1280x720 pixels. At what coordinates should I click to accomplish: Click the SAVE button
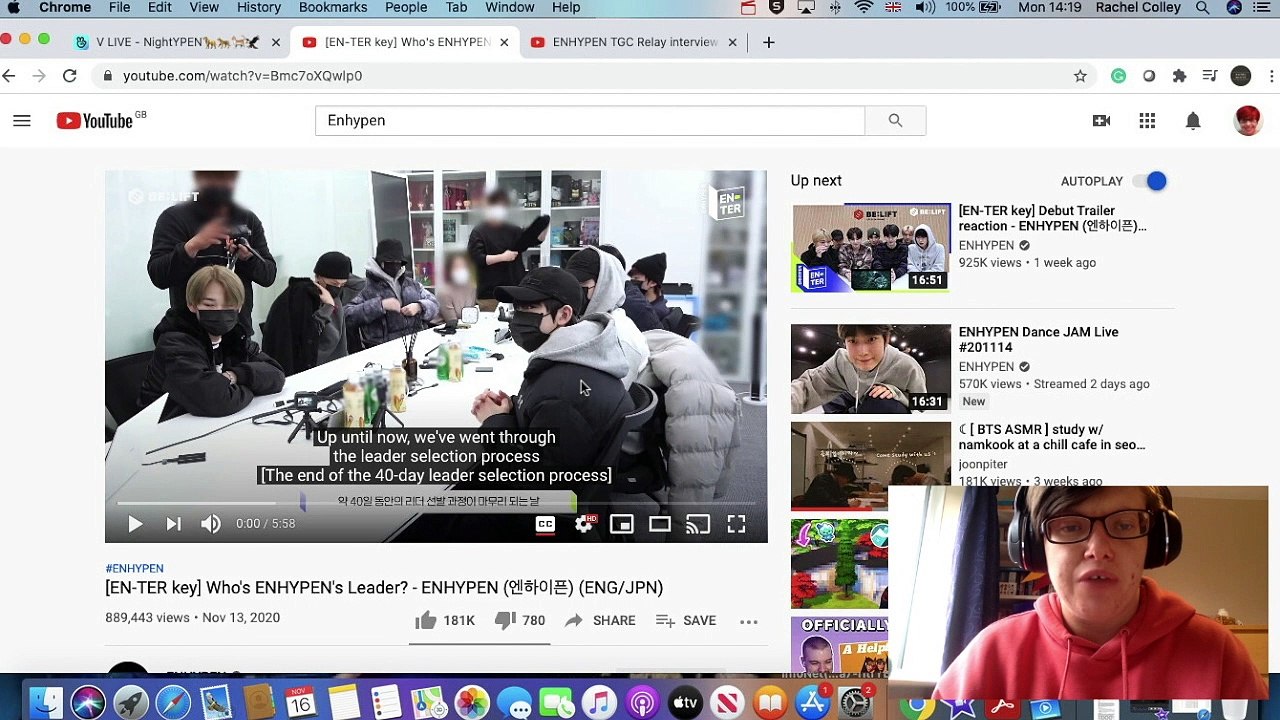[686, 620]
